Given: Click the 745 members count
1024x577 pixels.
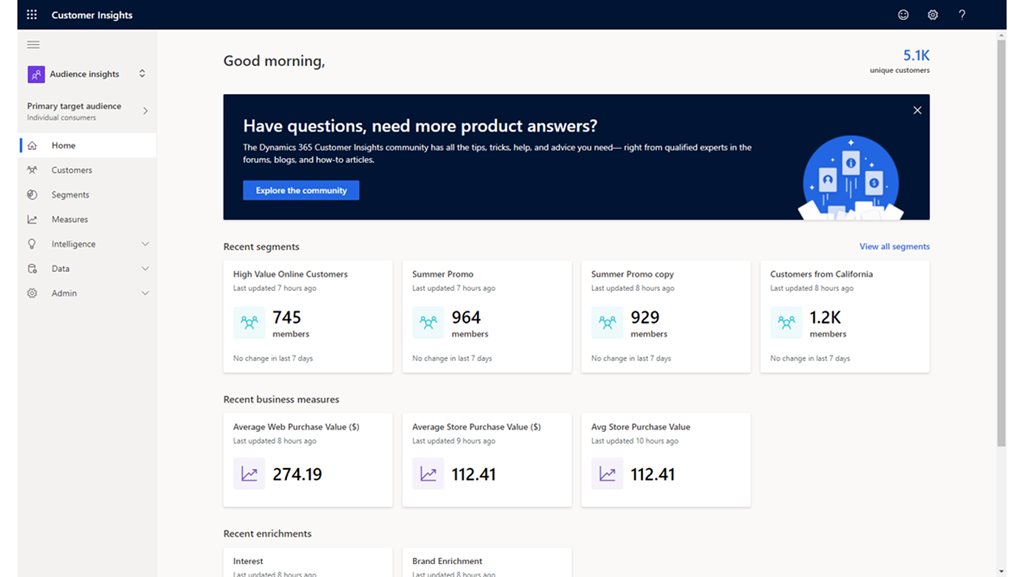Looking at the screenshot, I should click(x=287, y=317).
